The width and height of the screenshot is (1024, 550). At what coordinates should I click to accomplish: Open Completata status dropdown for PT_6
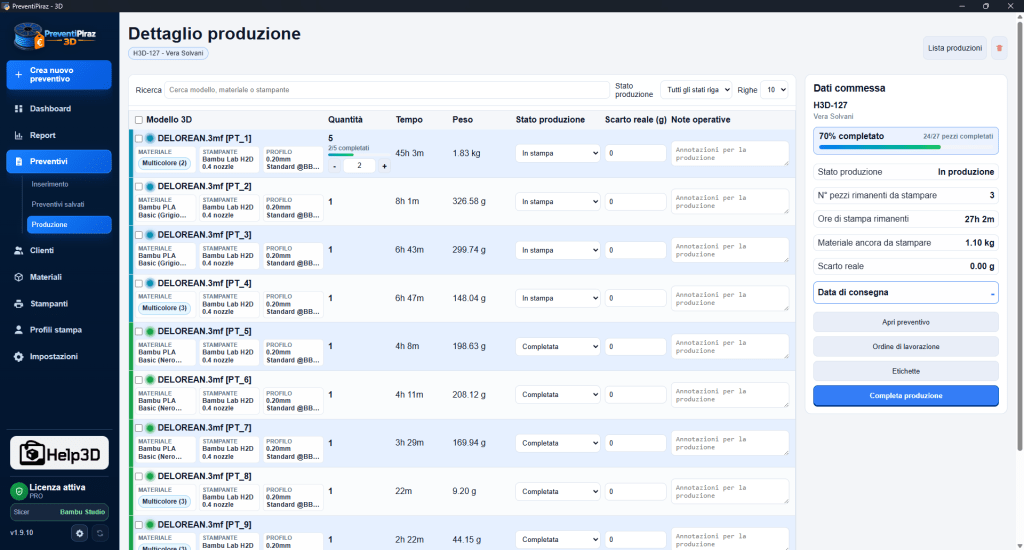pos(557,395)
